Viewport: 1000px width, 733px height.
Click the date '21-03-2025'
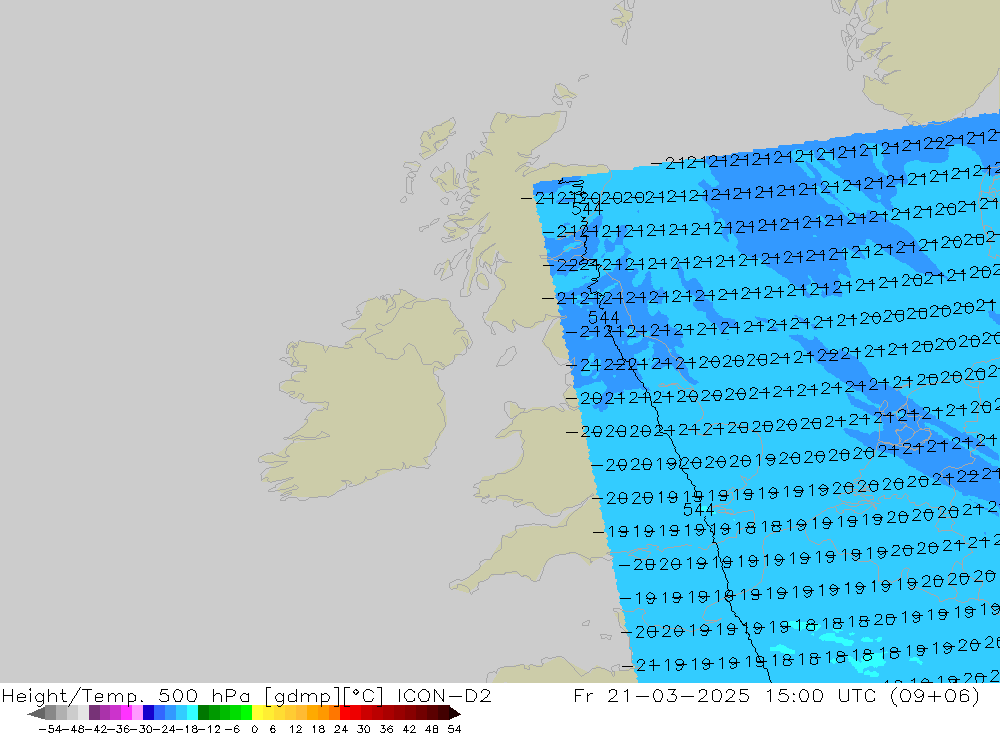click(x=679, y=695)
